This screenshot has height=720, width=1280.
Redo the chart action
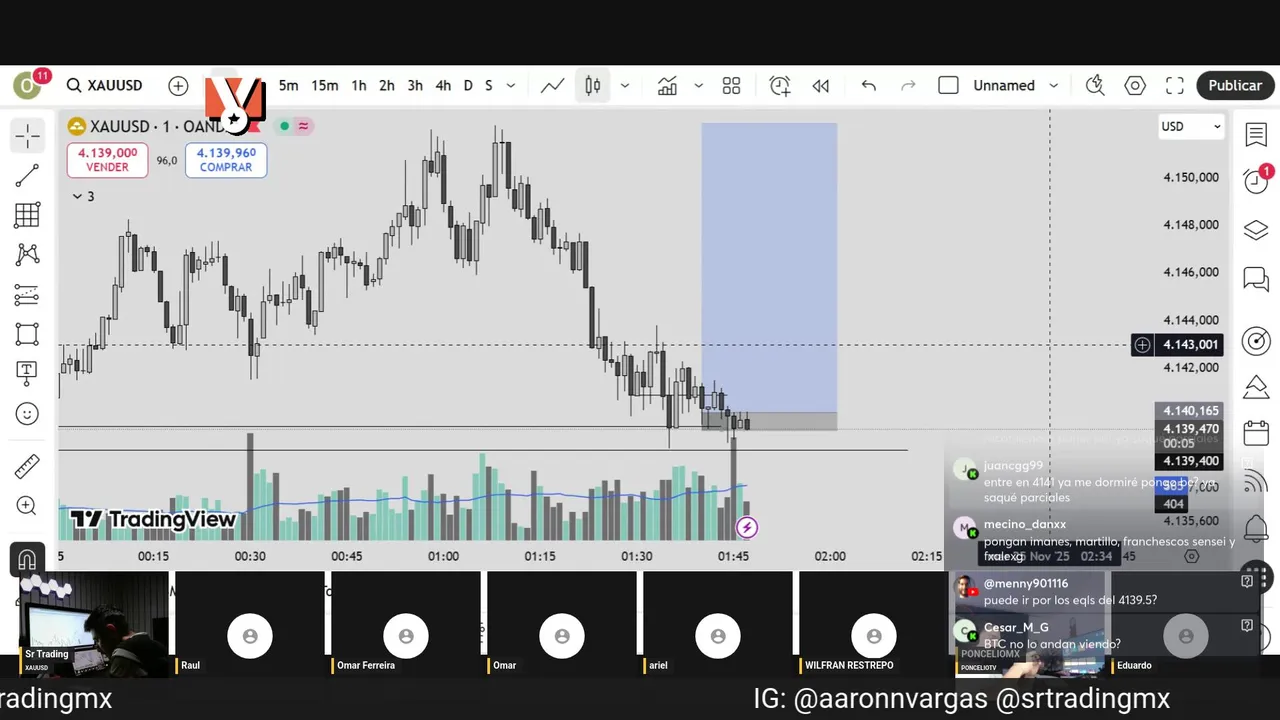point(908,86)
